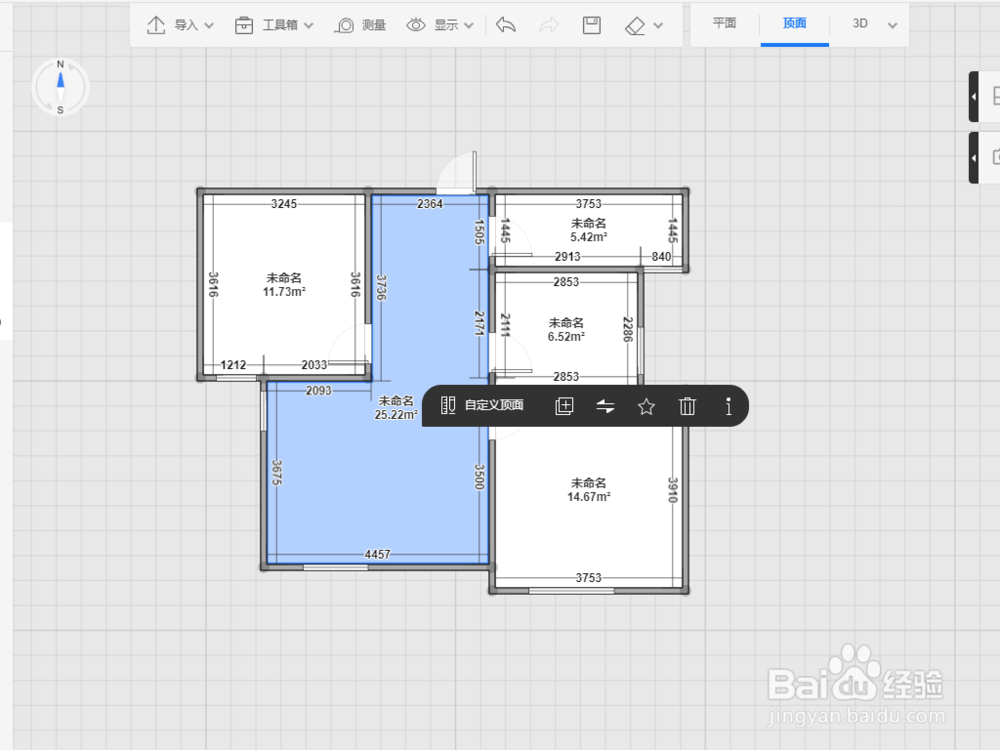
Task: Switch to the 顶面 tab
Action: 795,24
